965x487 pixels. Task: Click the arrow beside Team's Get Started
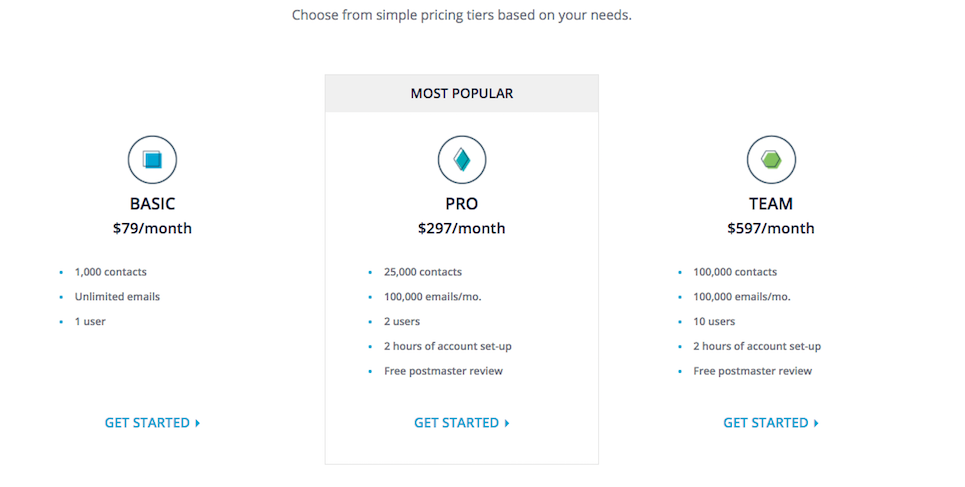816,423
